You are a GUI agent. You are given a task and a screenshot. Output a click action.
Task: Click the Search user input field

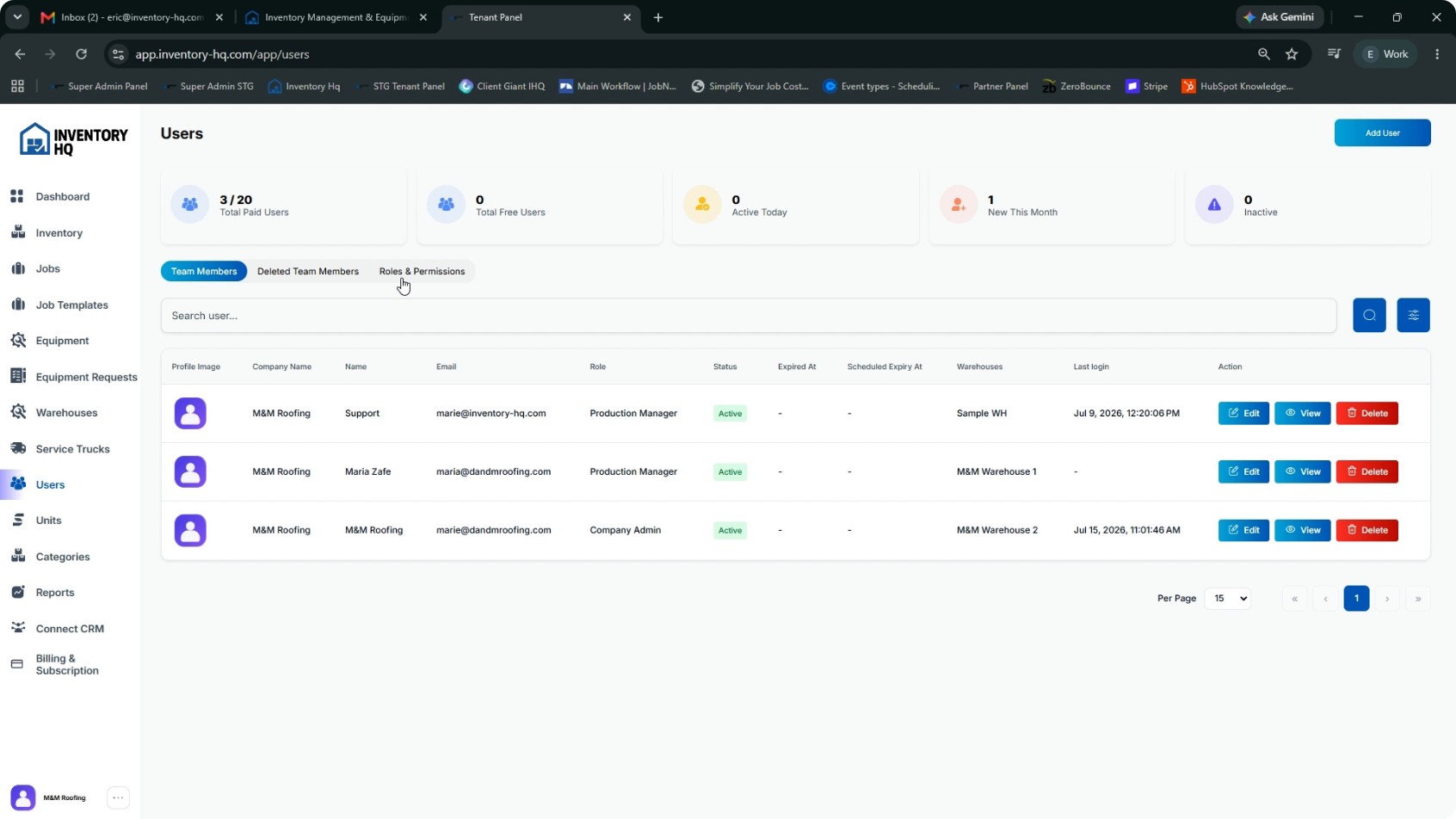pos(749,316)
